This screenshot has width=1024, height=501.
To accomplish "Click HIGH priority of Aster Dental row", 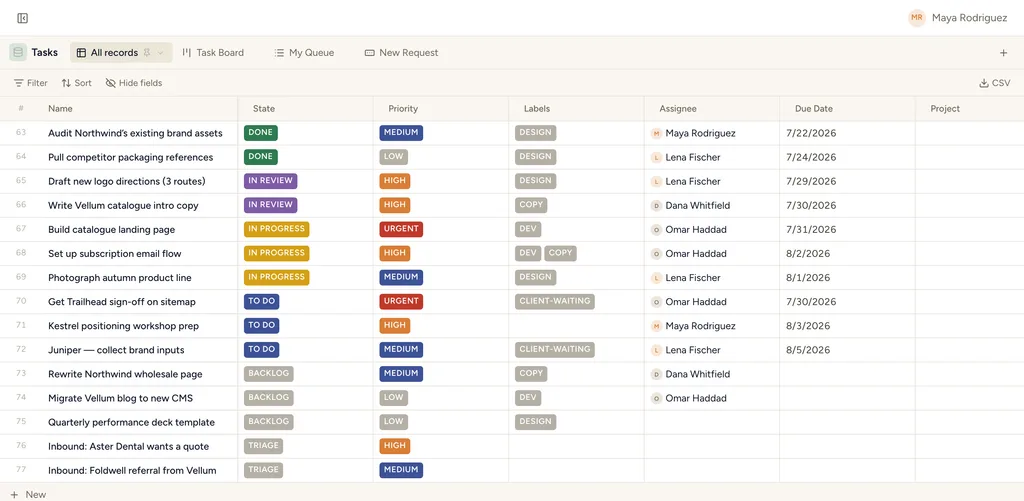I will pos(394,446).
